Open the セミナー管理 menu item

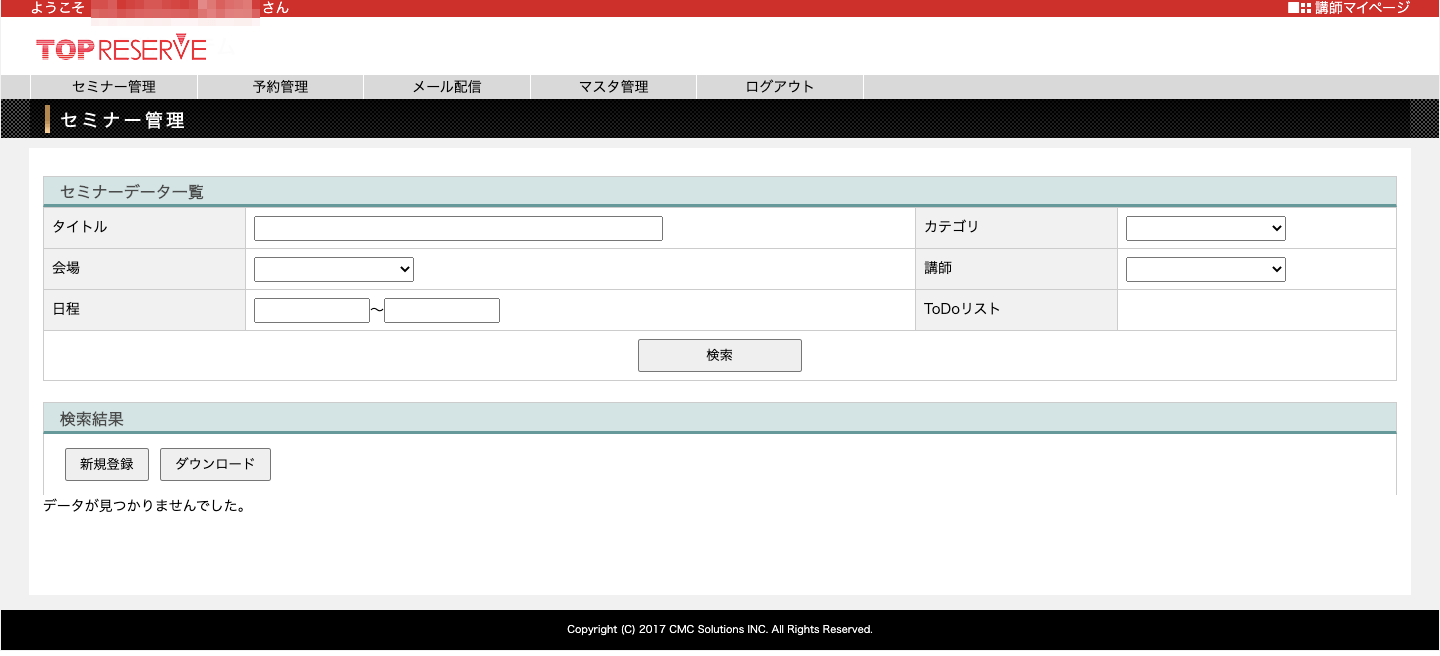coord(114,87)
